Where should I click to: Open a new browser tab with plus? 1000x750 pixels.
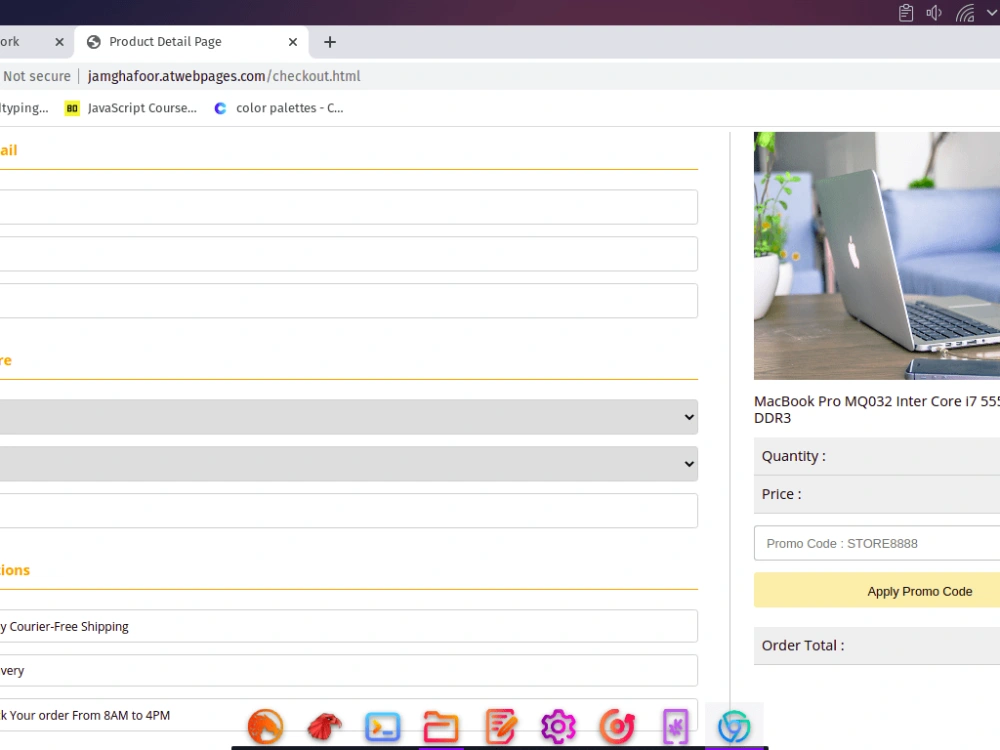(x=330, y=42)
